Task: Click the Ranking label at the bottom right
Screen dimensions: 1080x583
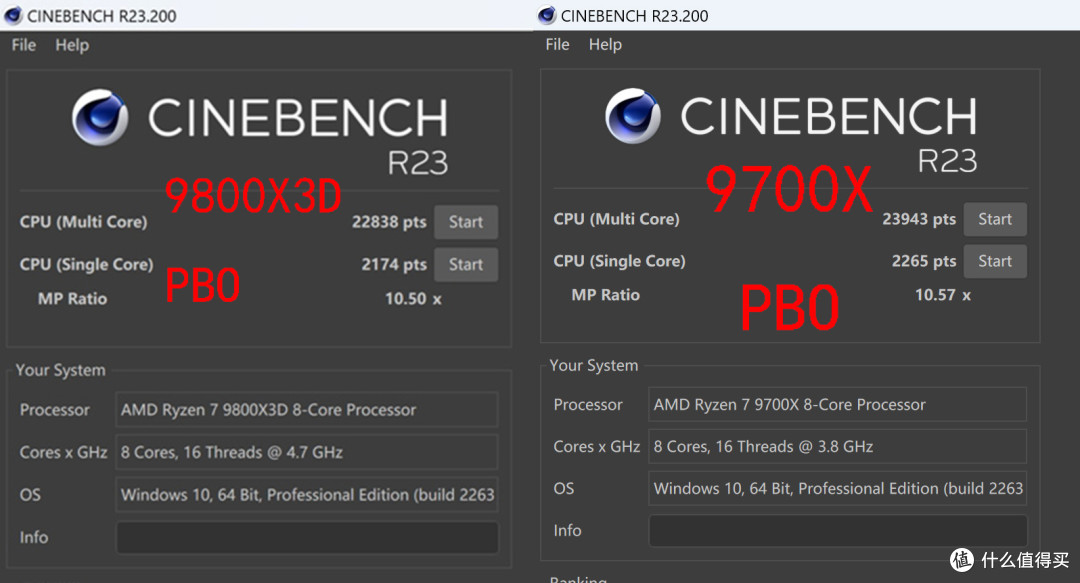Action: pos(578,578)
